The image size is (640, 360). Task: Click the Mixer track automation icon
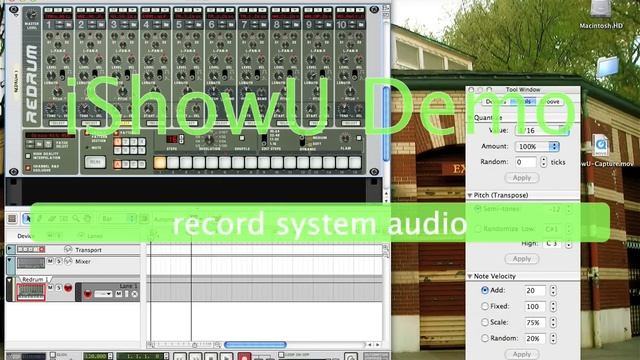[68, 261]
